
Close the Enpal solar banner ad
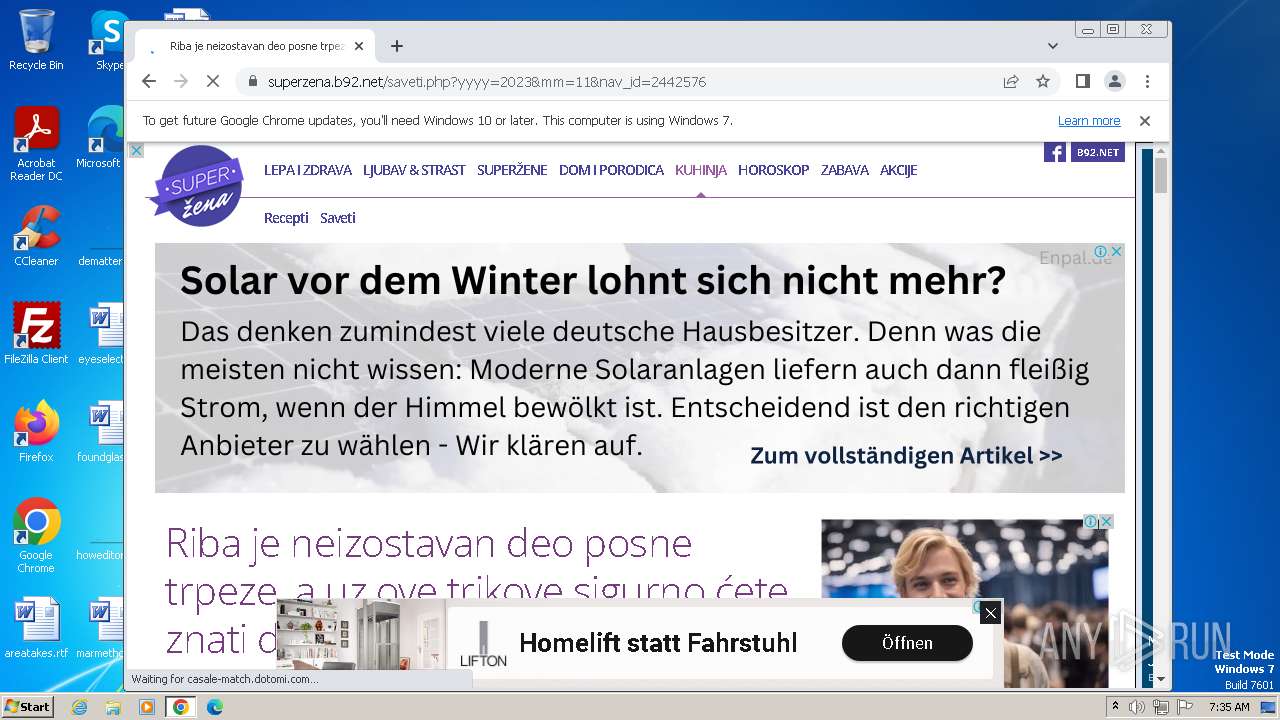pyautogui.click(x=1117, y=251)
